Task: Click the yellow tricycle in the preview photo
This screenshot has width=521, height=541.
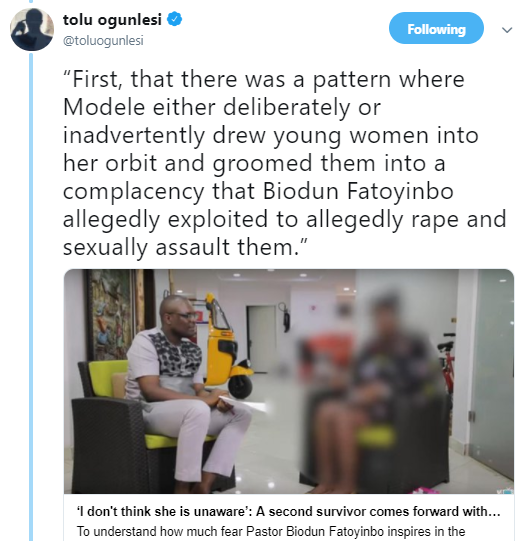Action: click(227, 345)
